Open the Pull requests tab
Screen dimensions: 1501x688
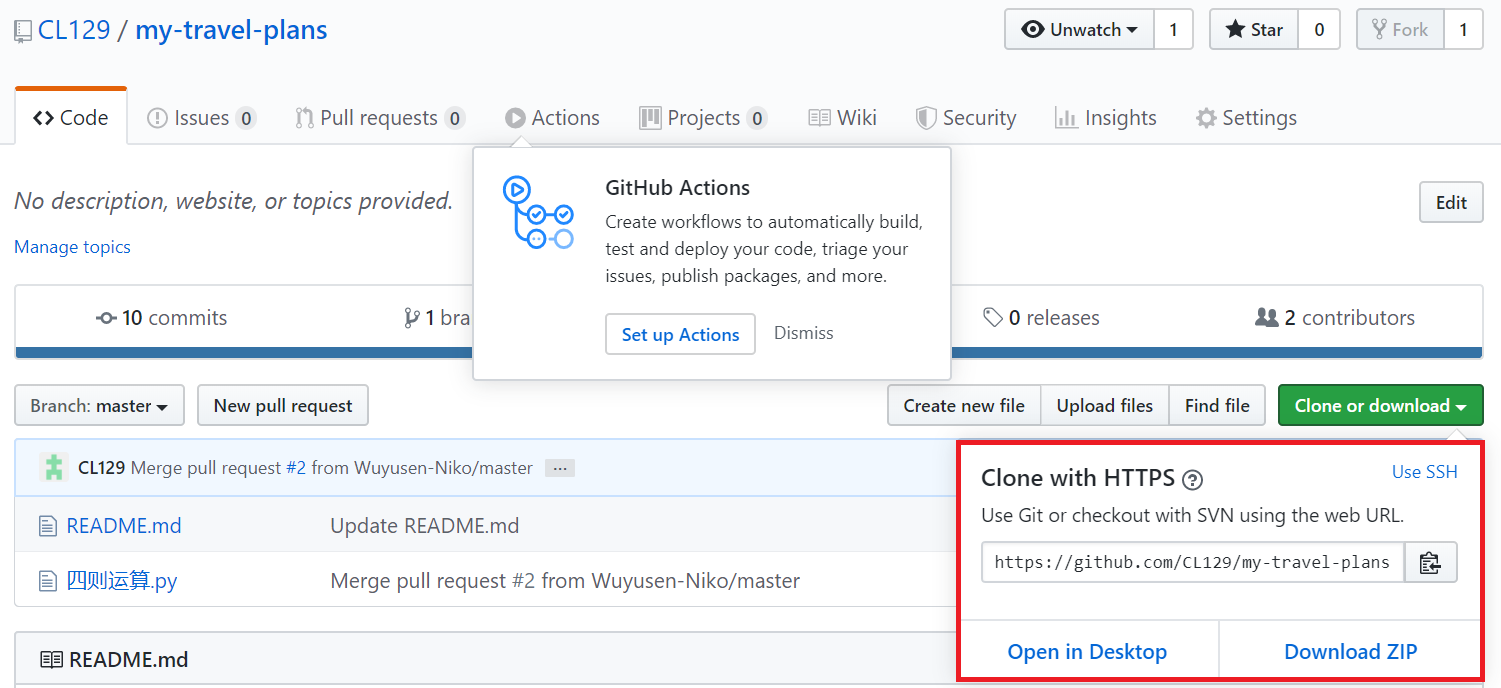click(x=380, y=118)
